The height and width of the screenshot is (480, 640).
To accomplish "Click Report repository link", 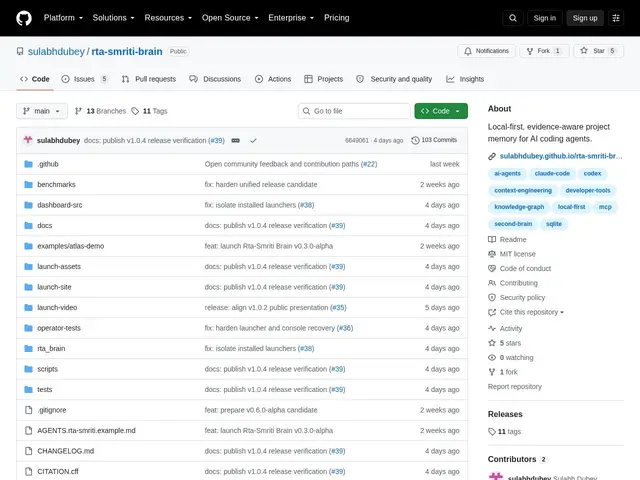I will (x=515, y=387).
